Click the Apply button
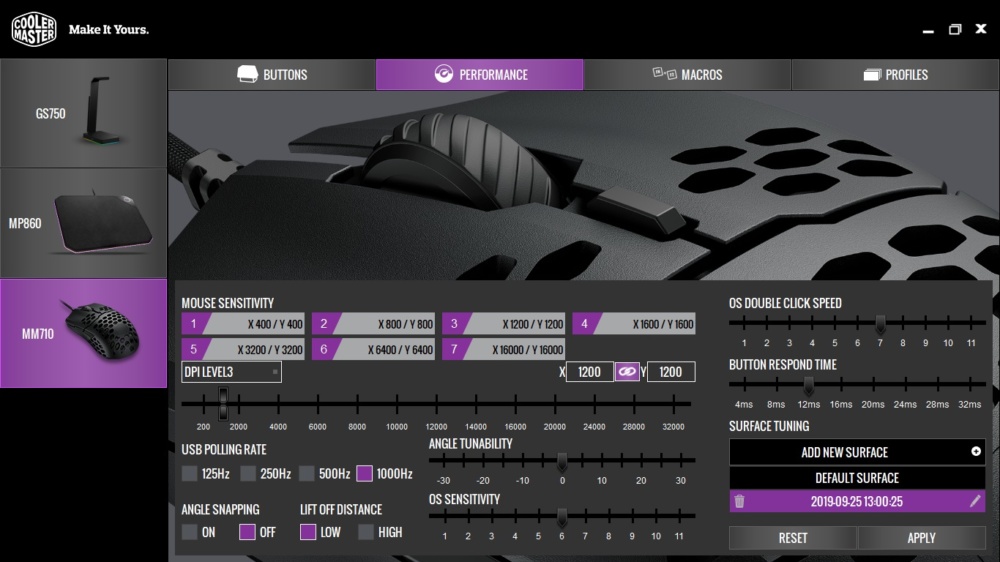The height and width of the screenshot is (562, 1000). tap(921, 538)
